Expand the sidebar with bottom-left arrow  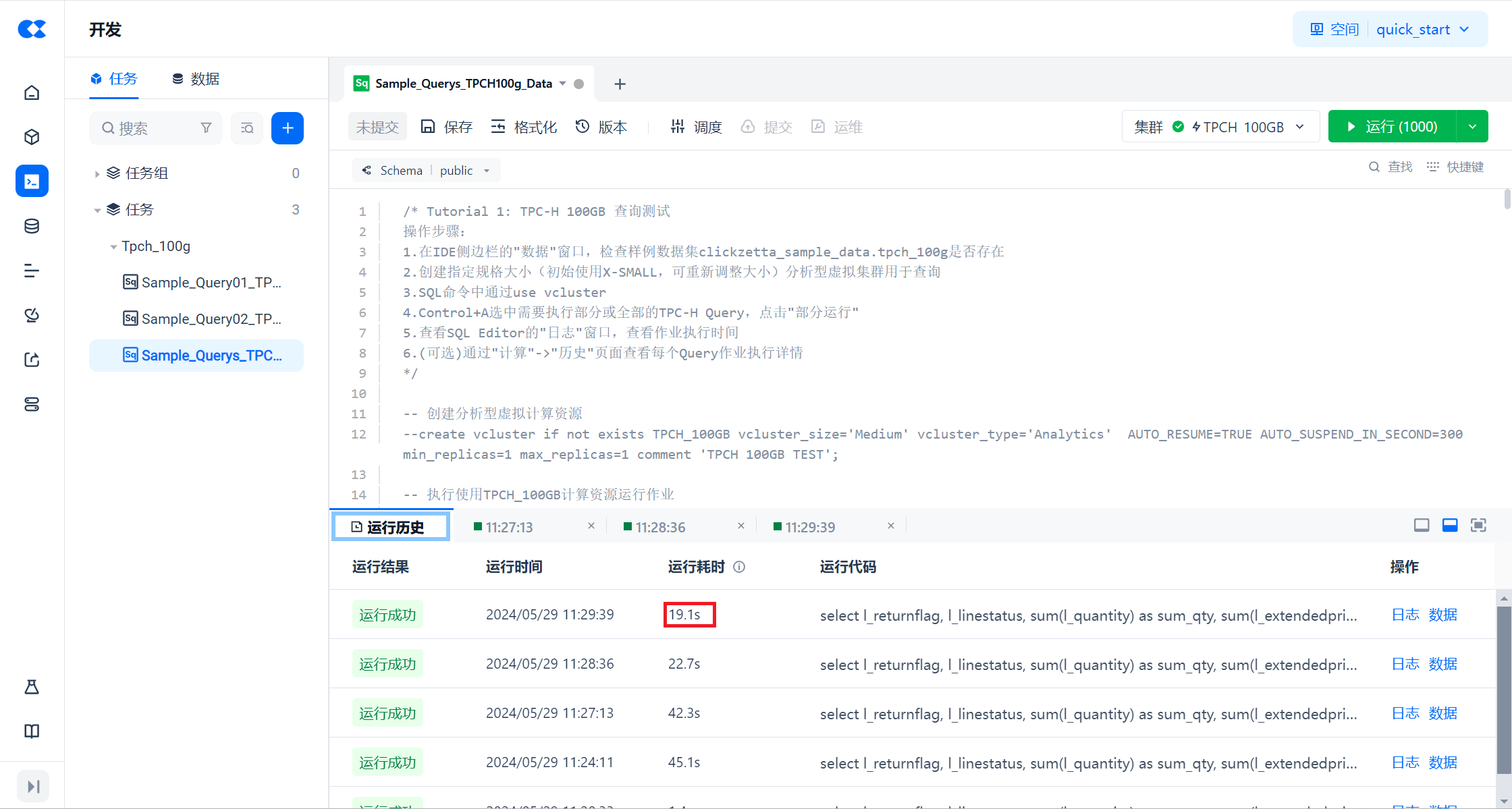[33, 786]
